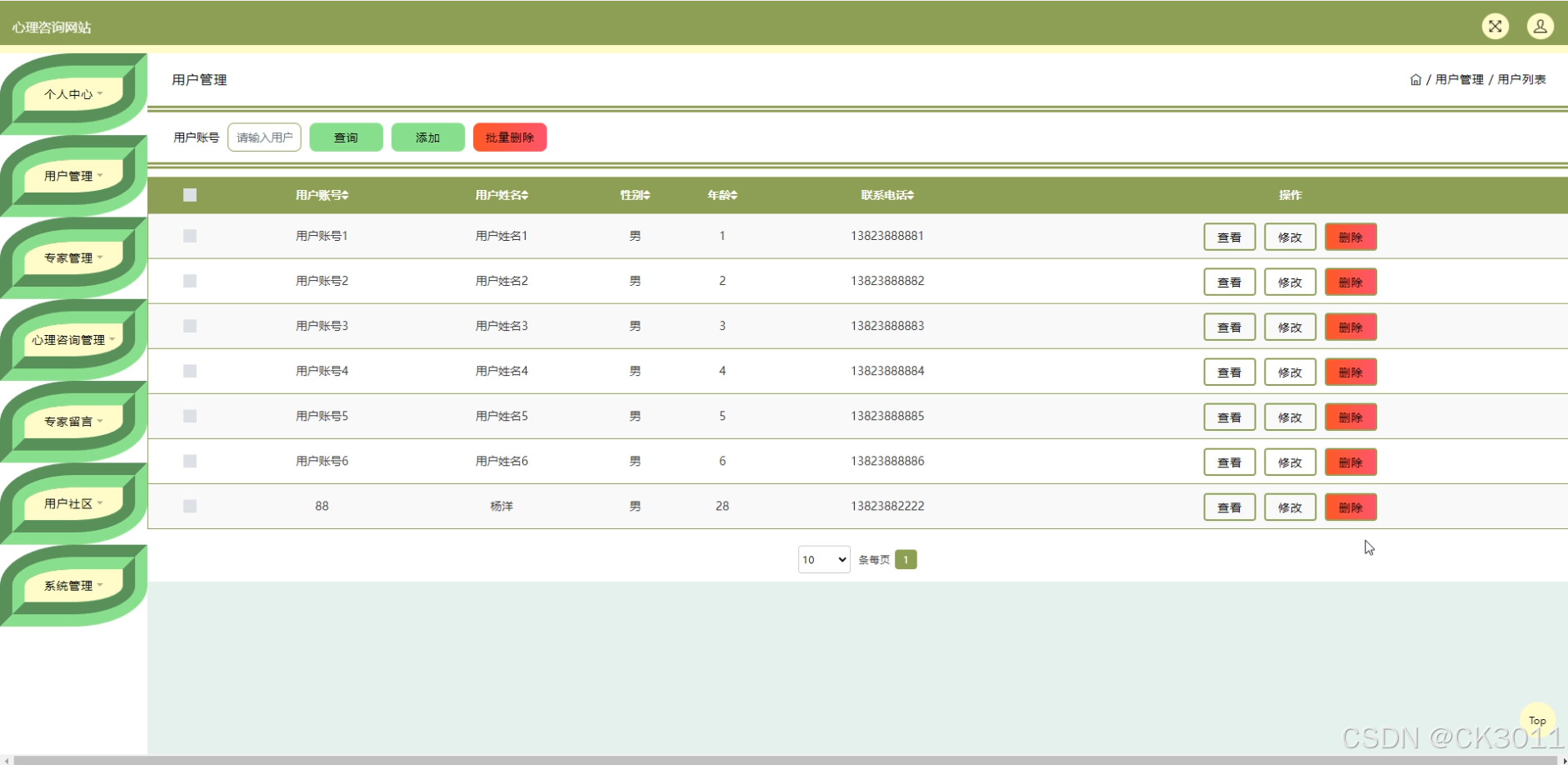
Task: Click the horizontal scrollbar at page bottom
Action: [x=784, y=760]
